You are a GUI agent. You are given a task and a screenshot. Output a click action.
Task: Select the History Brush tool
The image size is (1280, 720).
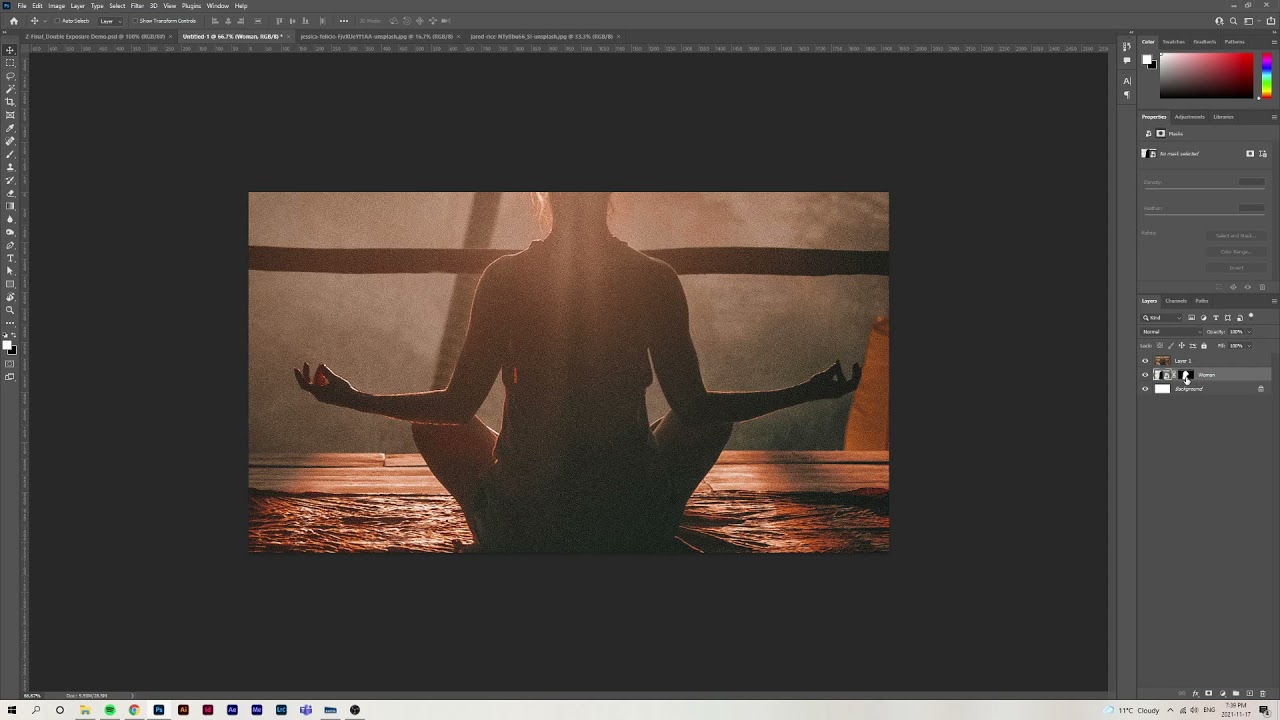[x=10, y=180]
